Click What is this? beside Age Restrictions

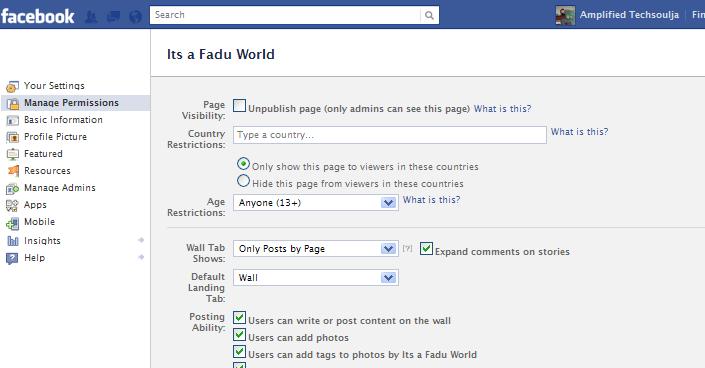tap(431, 200)
